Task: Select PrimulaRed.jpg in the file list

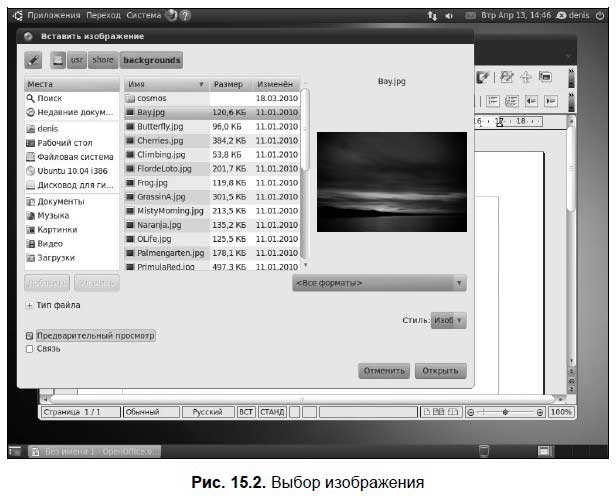Action: (212, 266)
